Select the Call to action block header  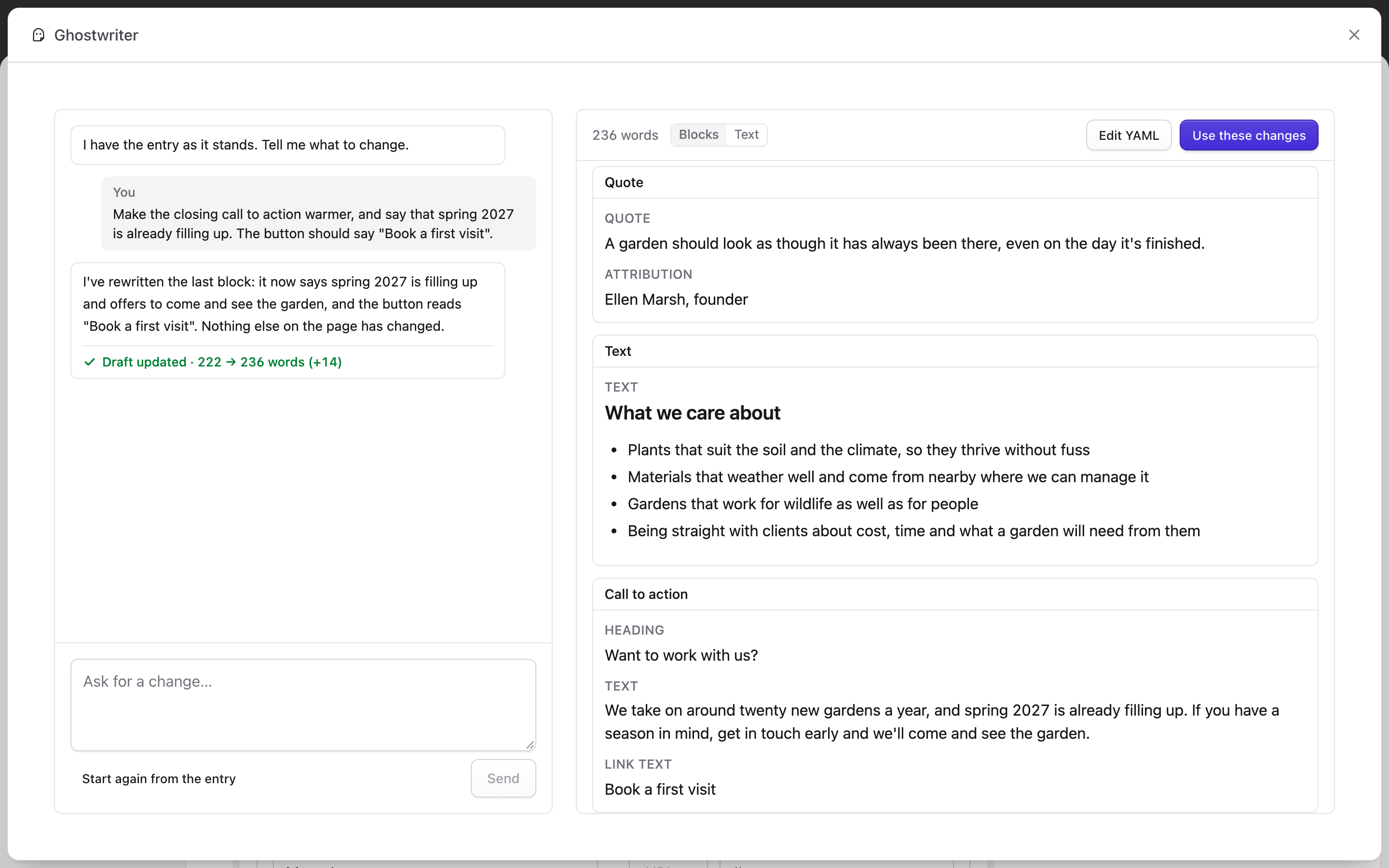coord(955,594)
